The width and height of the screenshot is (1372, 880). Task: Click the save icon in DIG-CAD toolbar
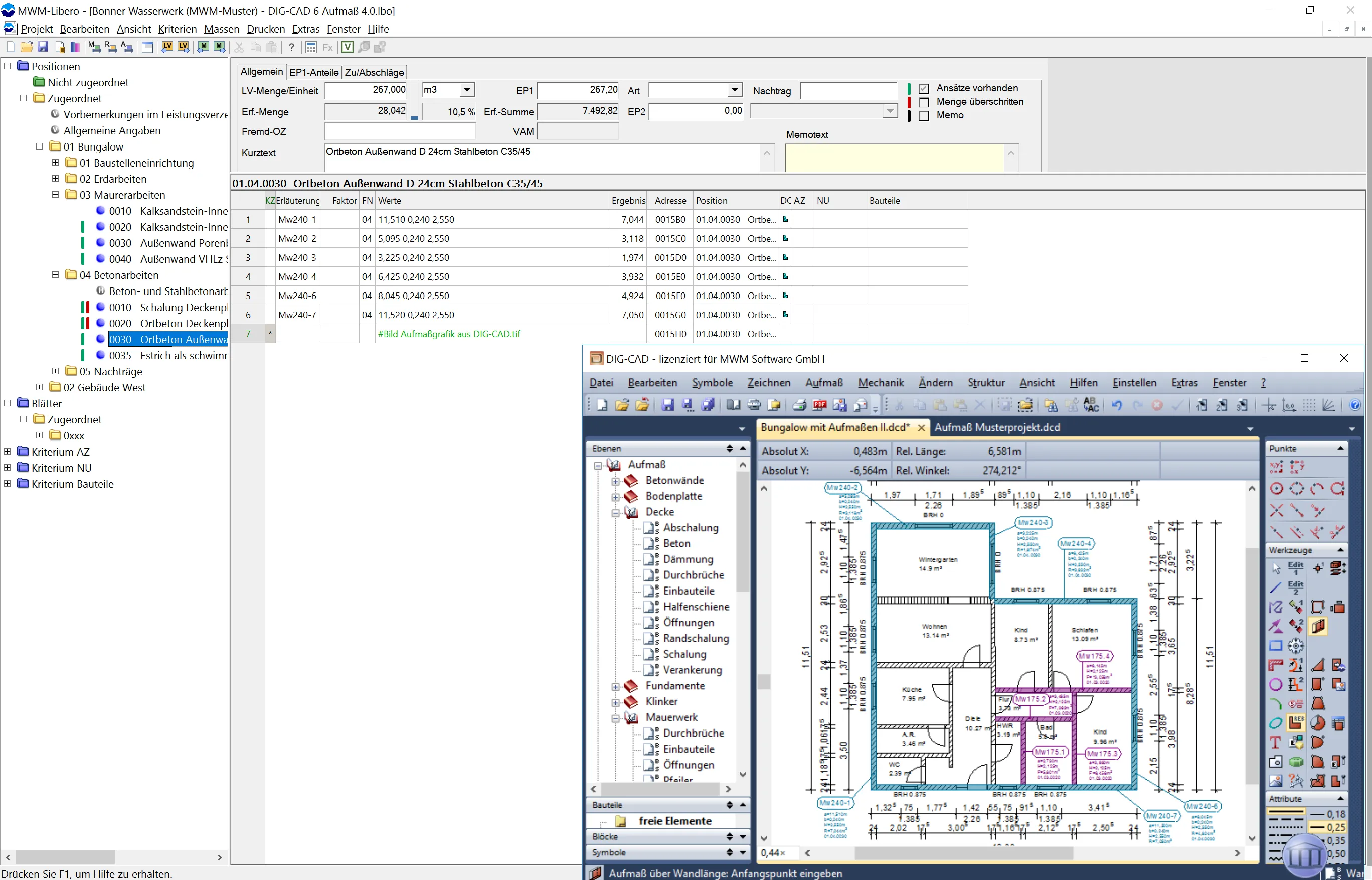click(x=668, y=405)
